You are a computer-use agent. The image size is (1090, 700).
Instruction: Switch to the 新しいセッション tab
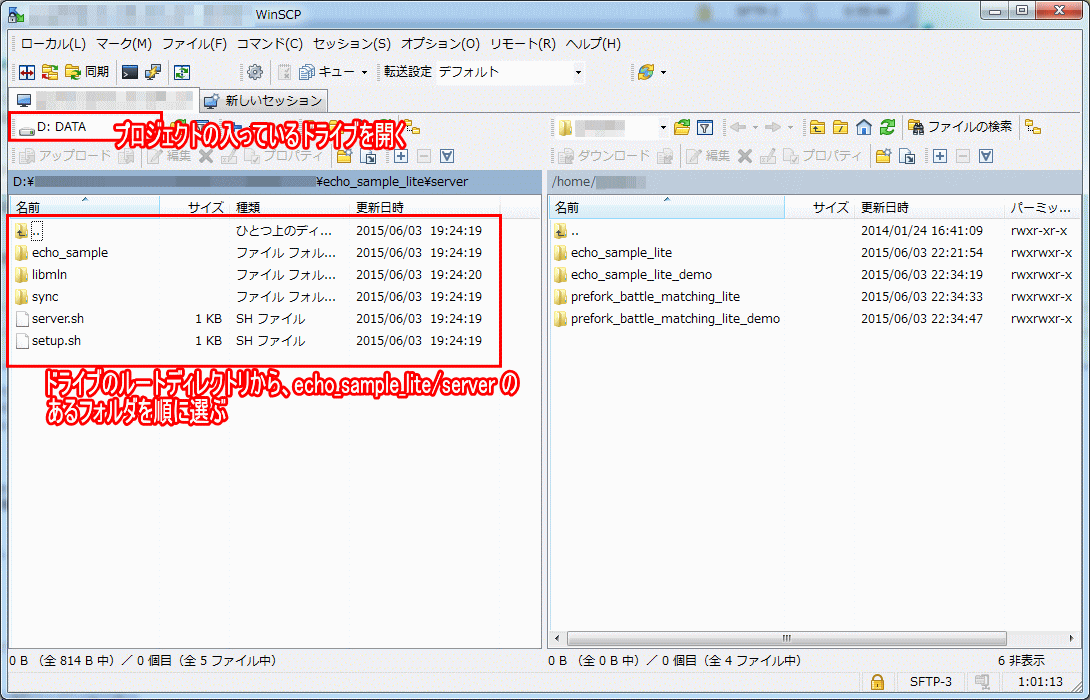263,101
